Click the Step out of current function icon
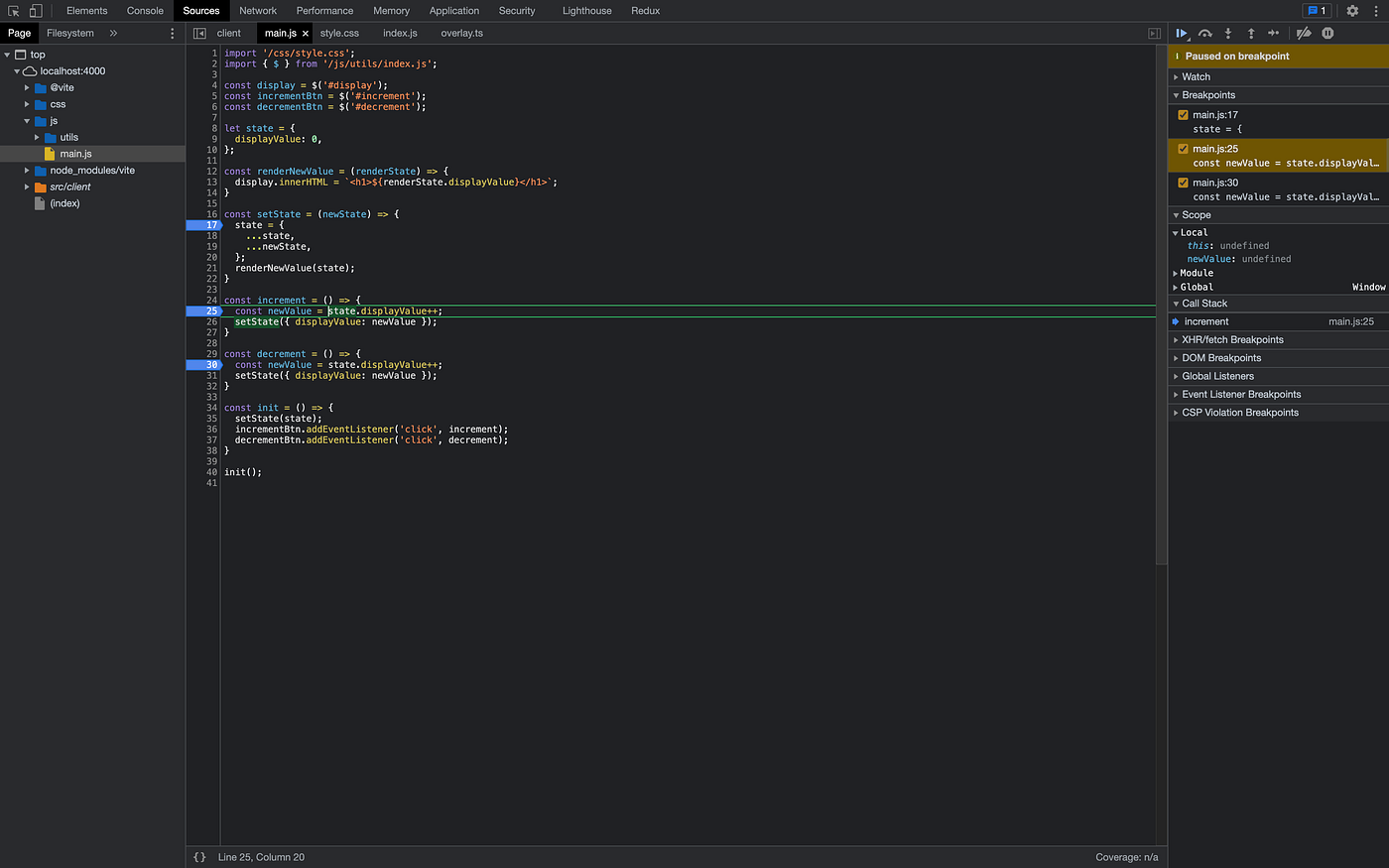This screenshot has height=868, width=1389. pyautogui.click(x=1250, y=33)
